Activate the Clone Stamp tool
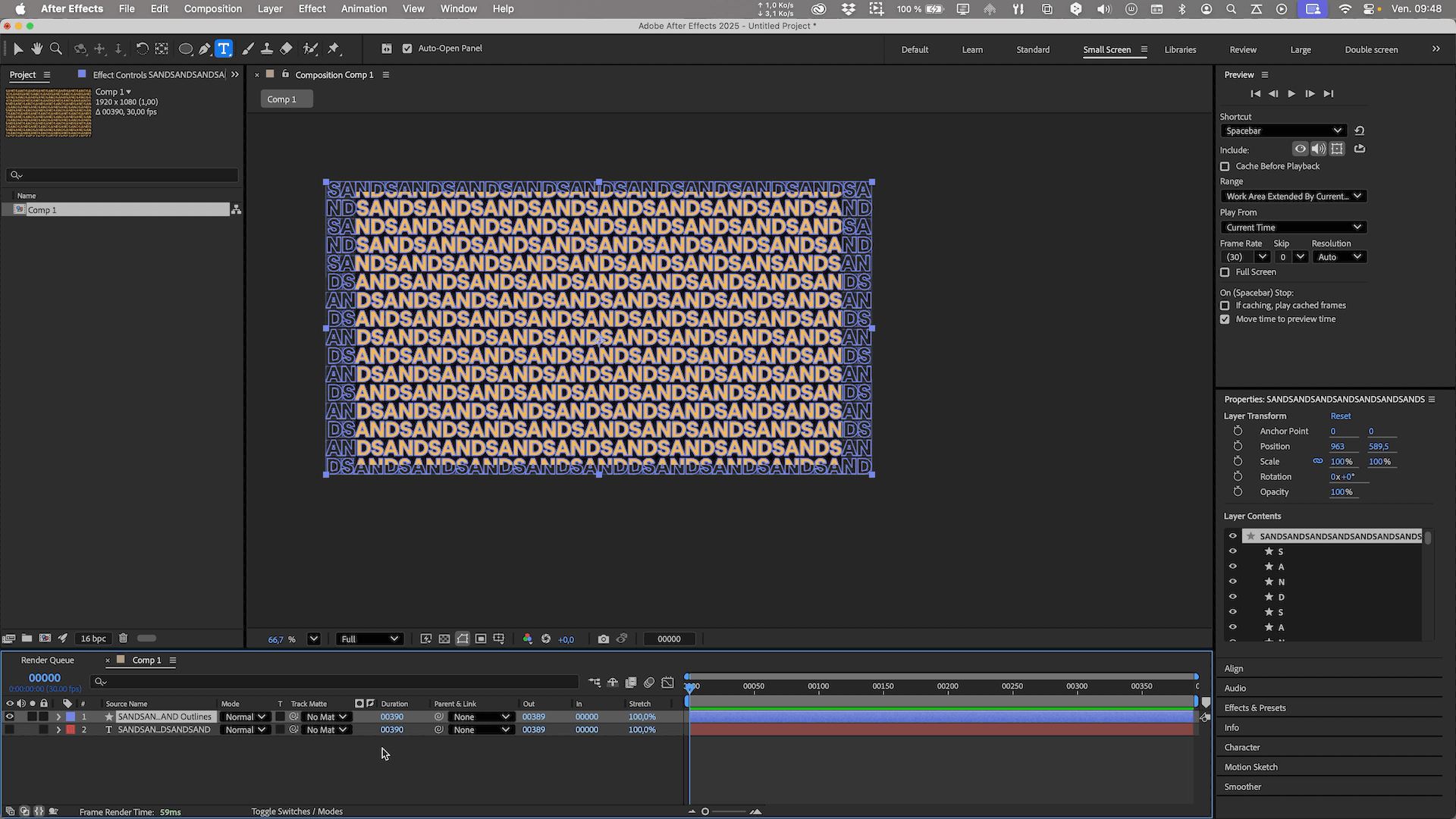1456x819 pixels. (267, 49)
